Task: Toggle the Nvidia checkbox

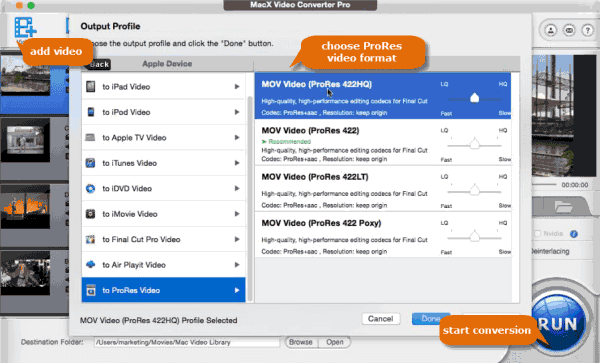Action: point(537,233)
